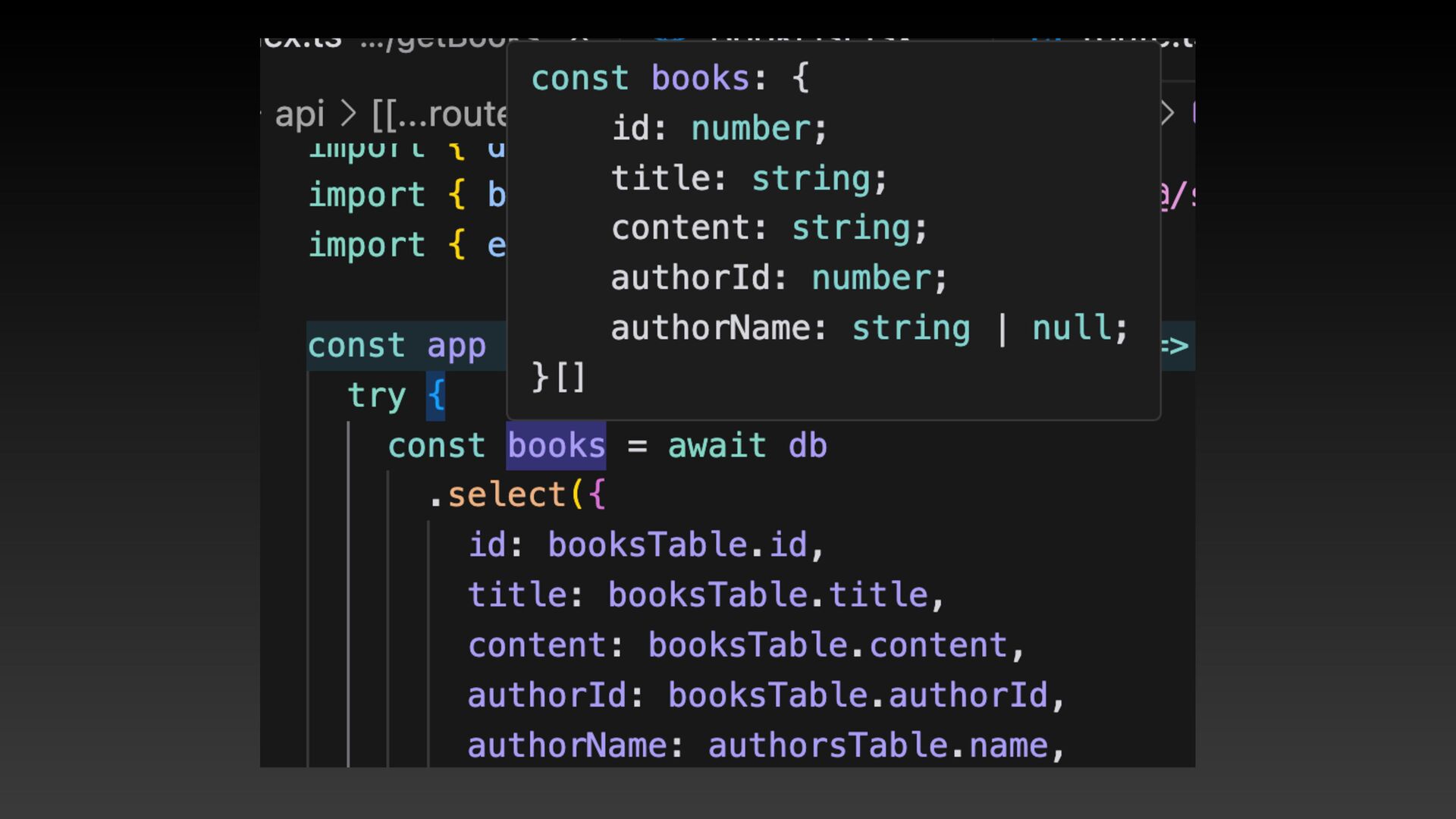The width and height of the screenshot is (1456, 819).
Task: Click booksTable.id in the select object
Action: (677, 545)
